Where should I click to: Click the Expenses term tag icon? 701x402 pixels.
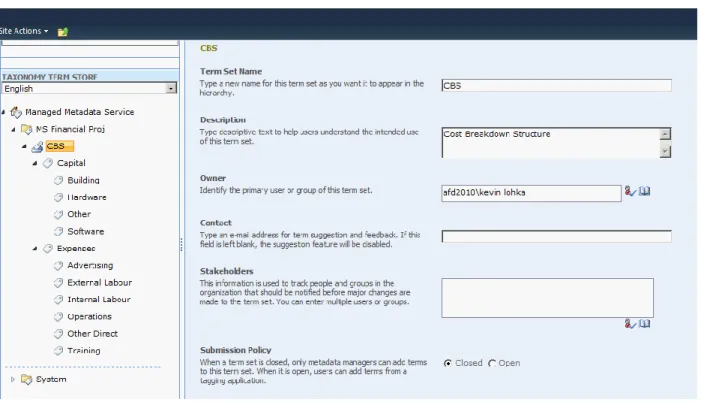48,248
